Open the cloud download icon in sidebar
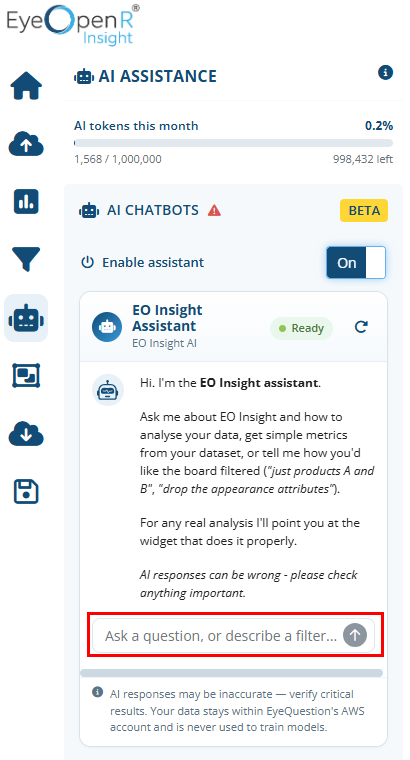The width and height of the screenshot is (410, 760). 26,434
